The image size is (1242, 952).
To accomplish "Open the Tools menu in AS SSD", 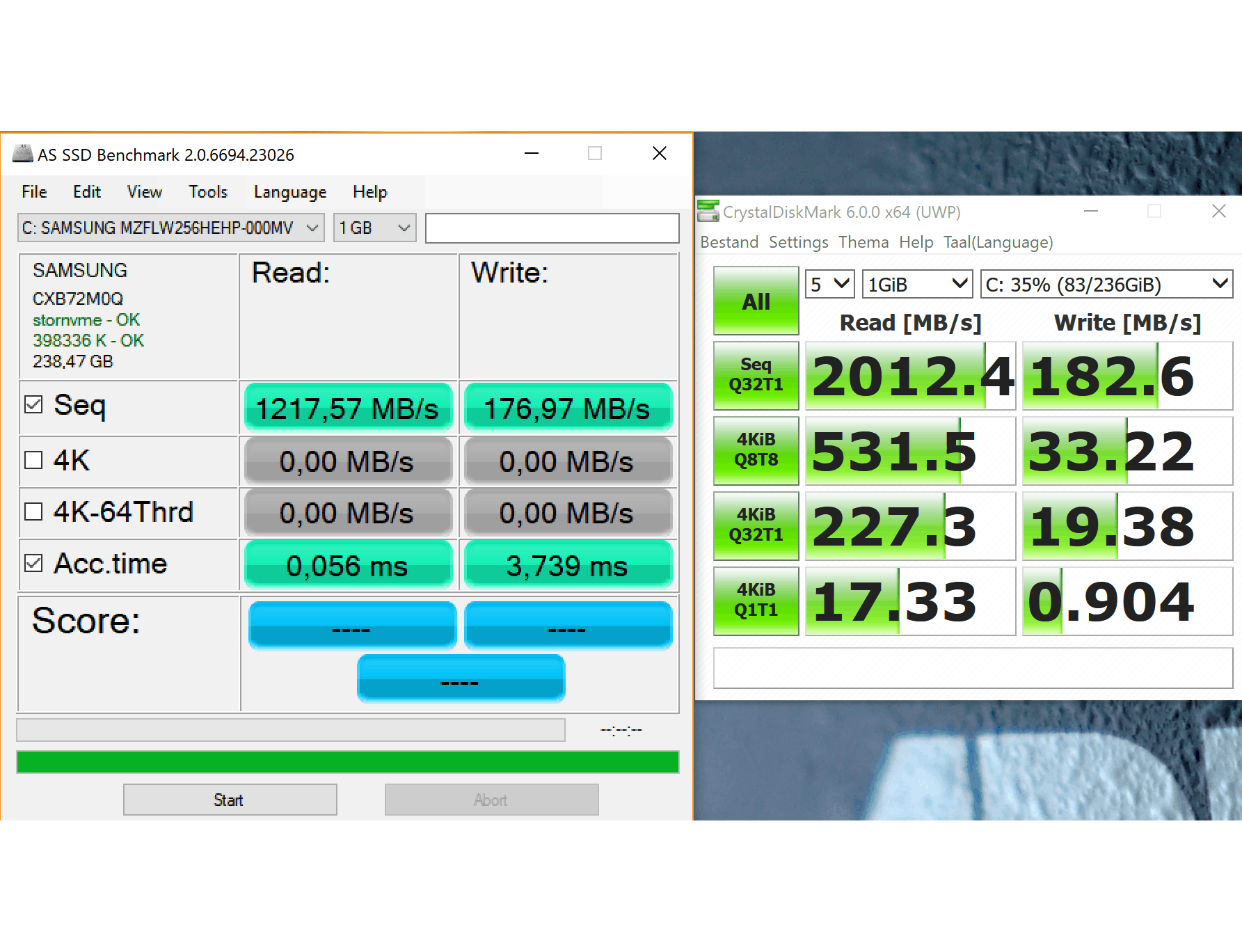I will click(x=208, y=192).
